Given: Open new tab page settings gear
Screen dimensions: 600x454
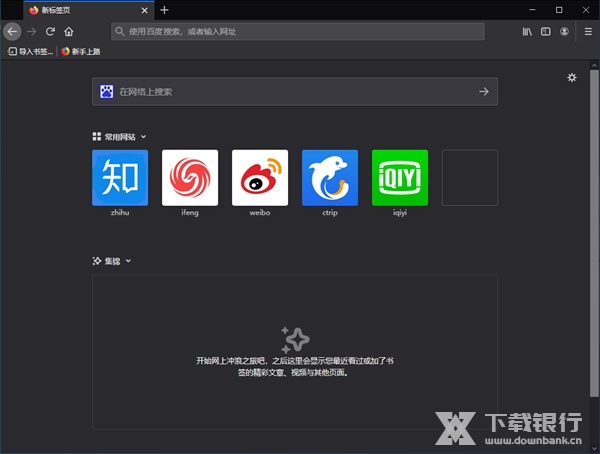Looking at the screenshot, I should point(572,77).
